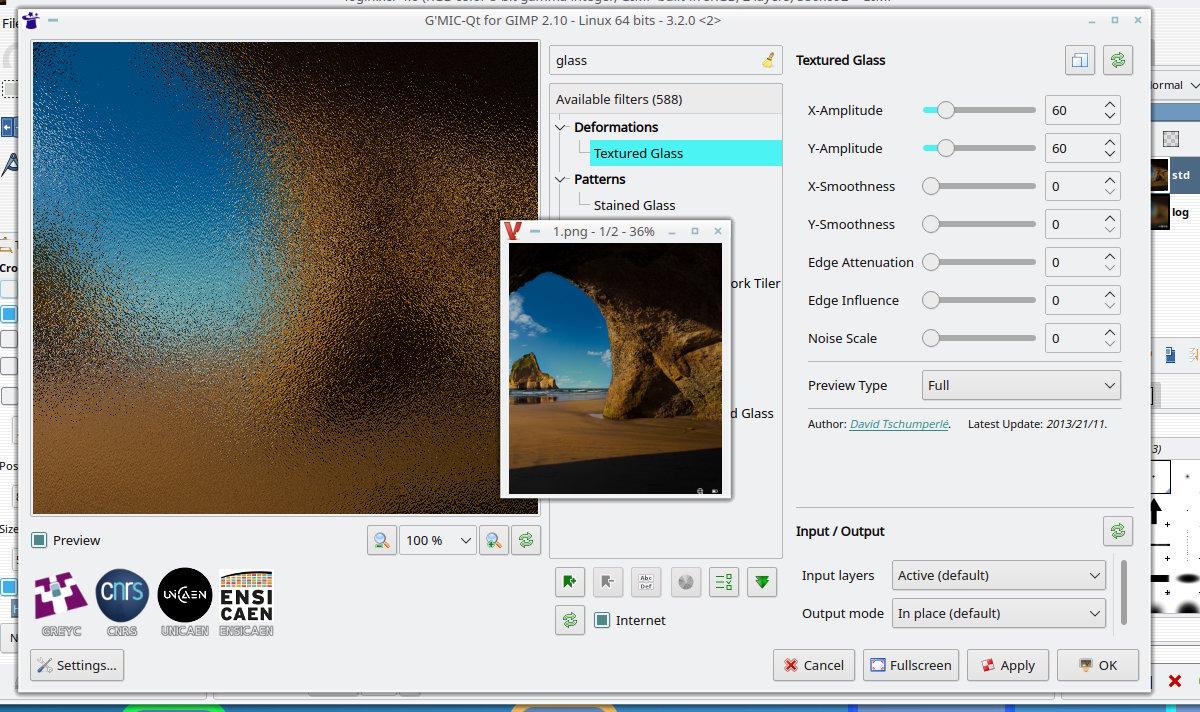The height and width of the screenshot is (712, 1200).
Task: Click the Latest Update 2013/21/11 text
Action: [x=1037, y=424]
